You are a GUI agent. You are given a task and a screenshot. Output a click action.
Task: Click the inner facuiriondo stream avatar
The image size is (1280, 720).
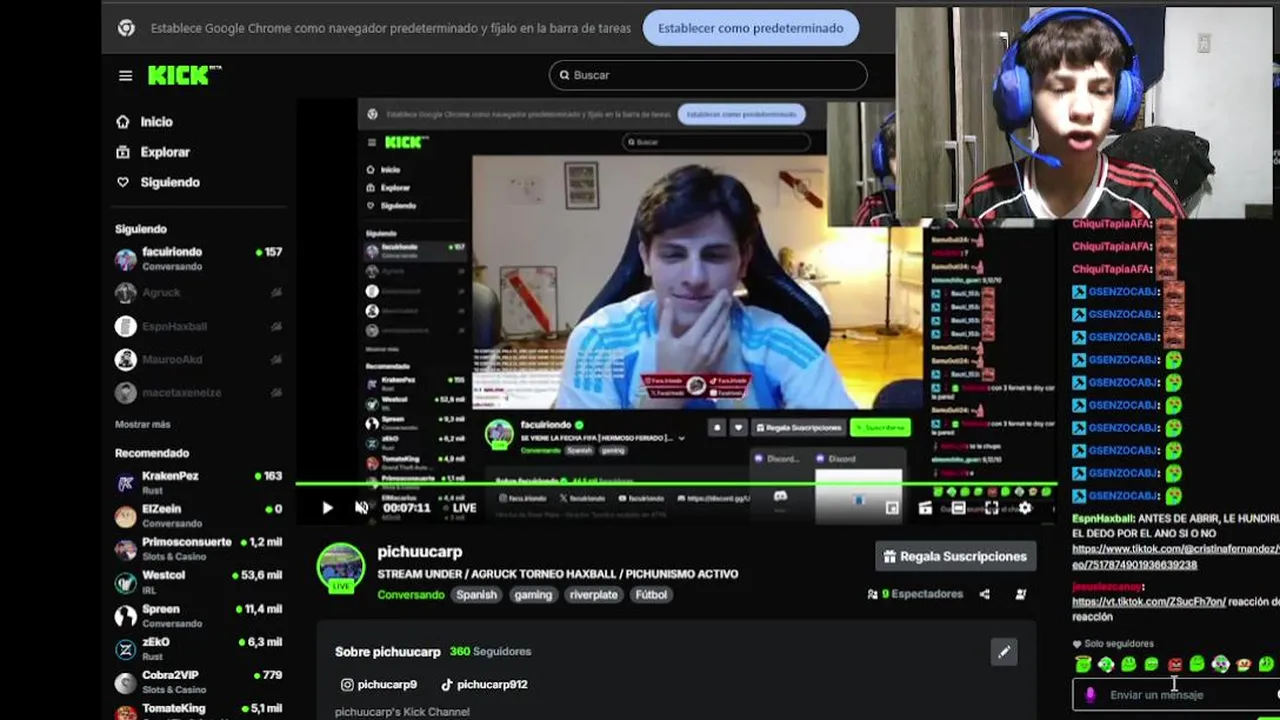pyautogui.click(x=499, y=433)
